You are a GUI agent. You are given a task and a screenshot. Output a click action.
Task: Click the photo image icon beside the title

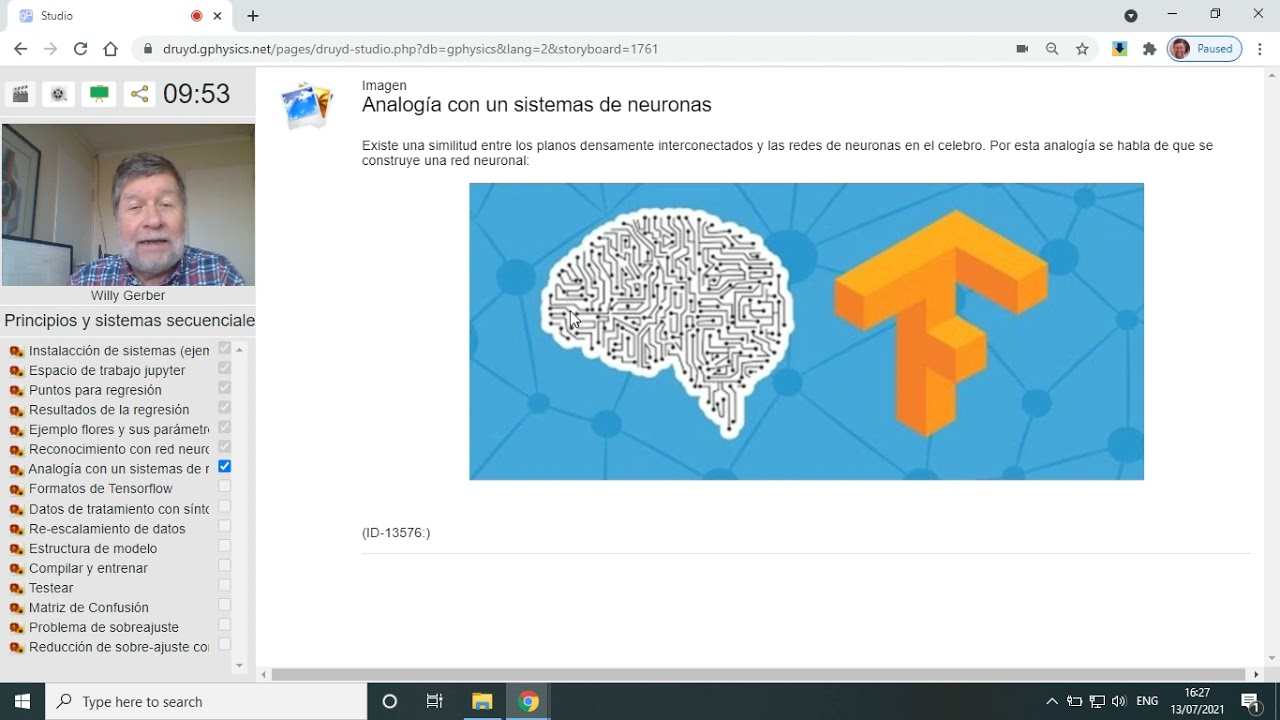coord(307,105)
